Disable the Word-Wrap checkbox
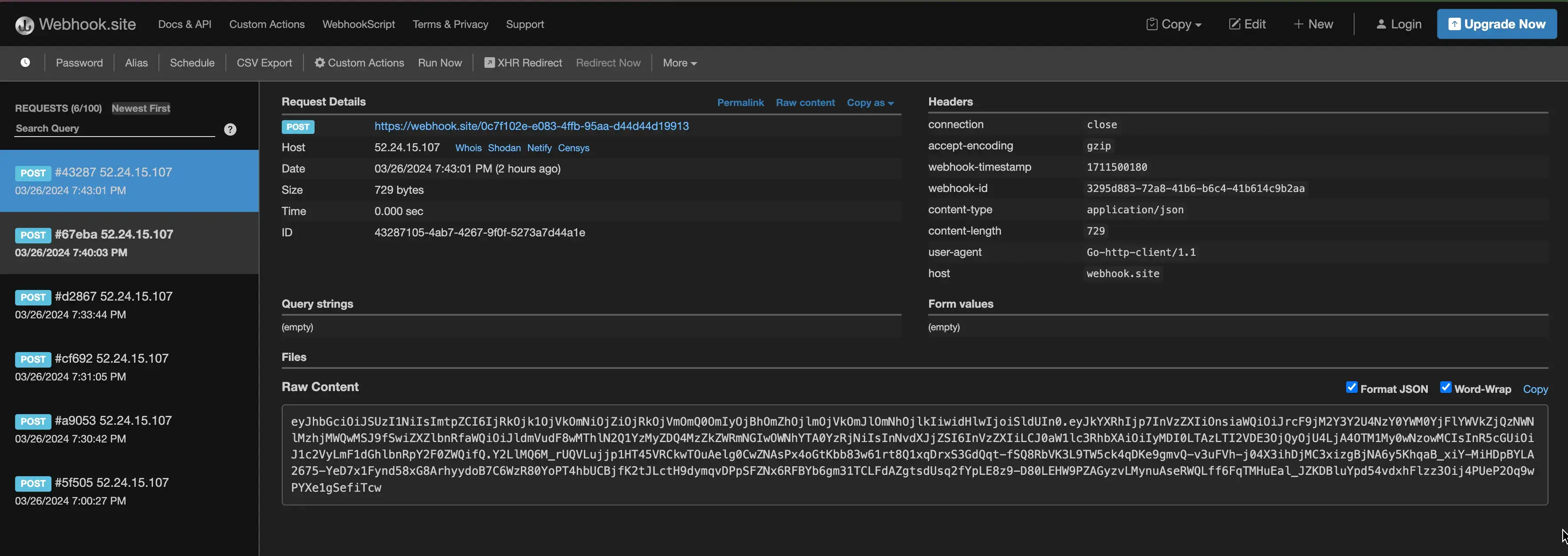 pyautogui.click(x=1445, y=388)
